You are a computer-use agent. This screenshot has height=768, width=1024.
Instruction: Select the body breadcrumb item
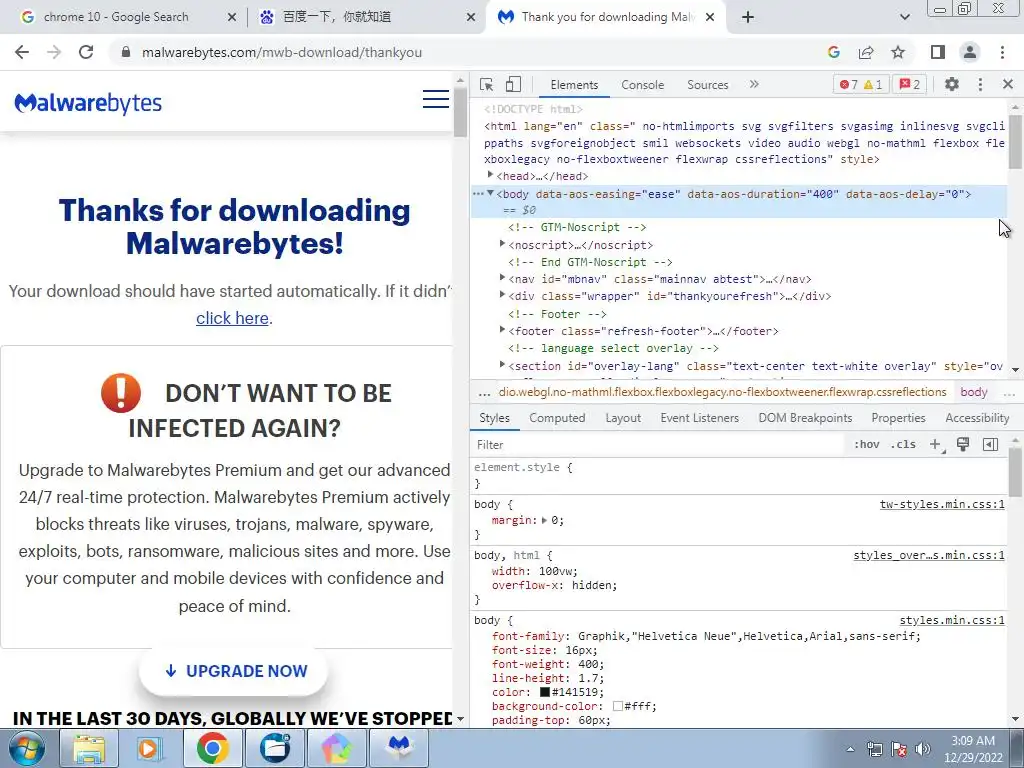pyautogui.click(x=974, y=392)
